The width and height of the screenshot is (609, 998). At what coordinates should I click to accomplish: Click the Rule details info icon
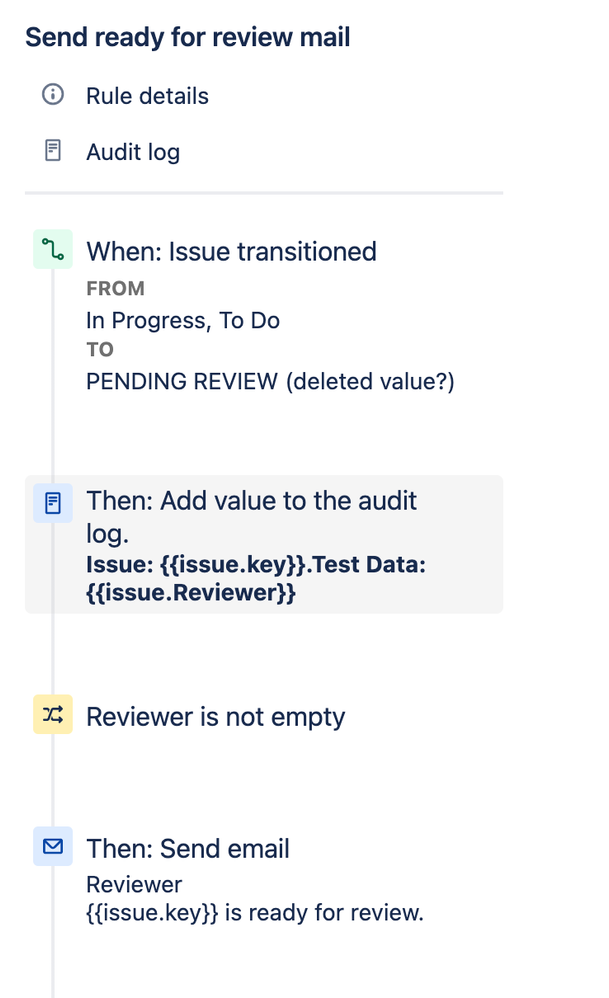click(x=53, y=95)
